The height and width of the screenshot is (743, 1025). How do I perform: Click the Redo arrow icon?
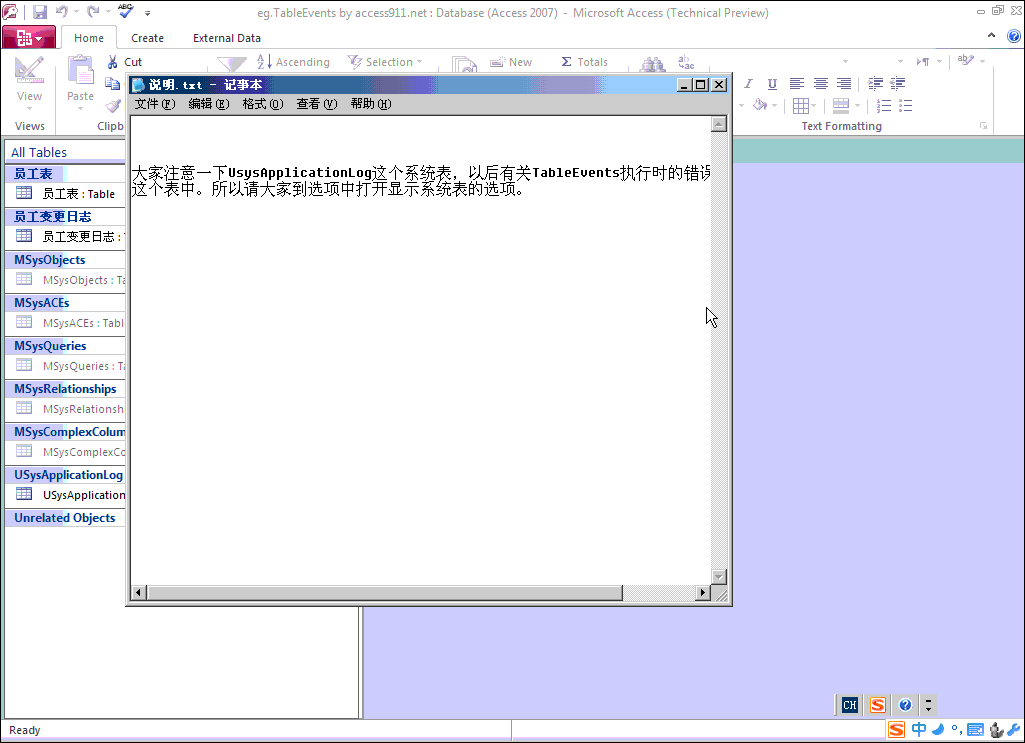click(93, 11)
